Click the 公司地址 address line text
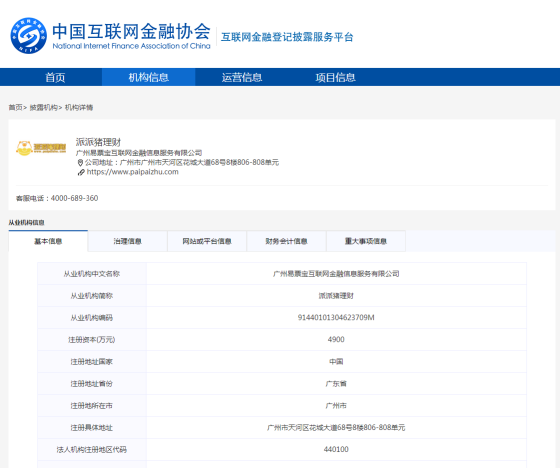 [x=182, y=163]
